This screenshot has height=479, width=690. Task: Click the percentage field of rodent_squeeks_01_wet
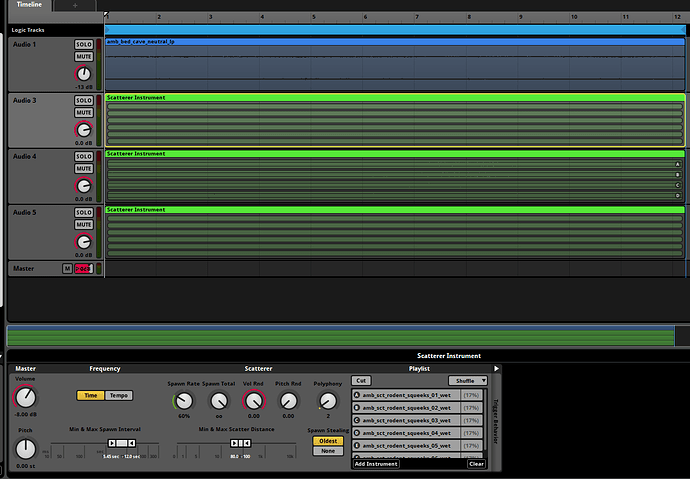(471, 395)
